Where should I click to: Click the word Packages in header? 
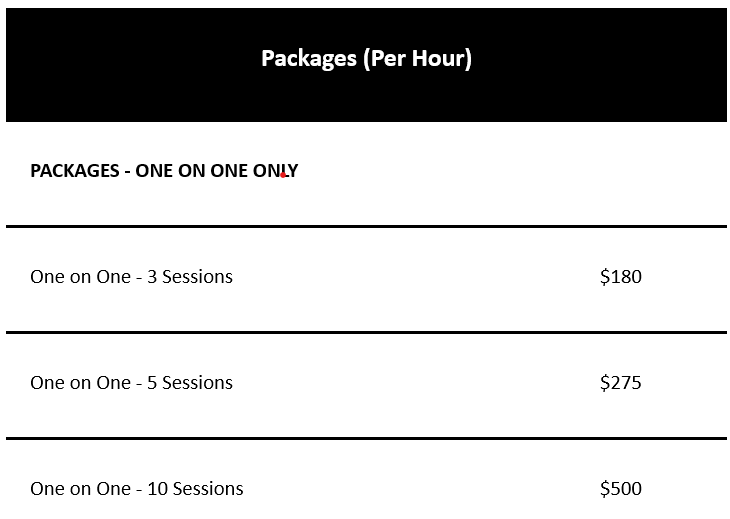click(x=309, y=59)
